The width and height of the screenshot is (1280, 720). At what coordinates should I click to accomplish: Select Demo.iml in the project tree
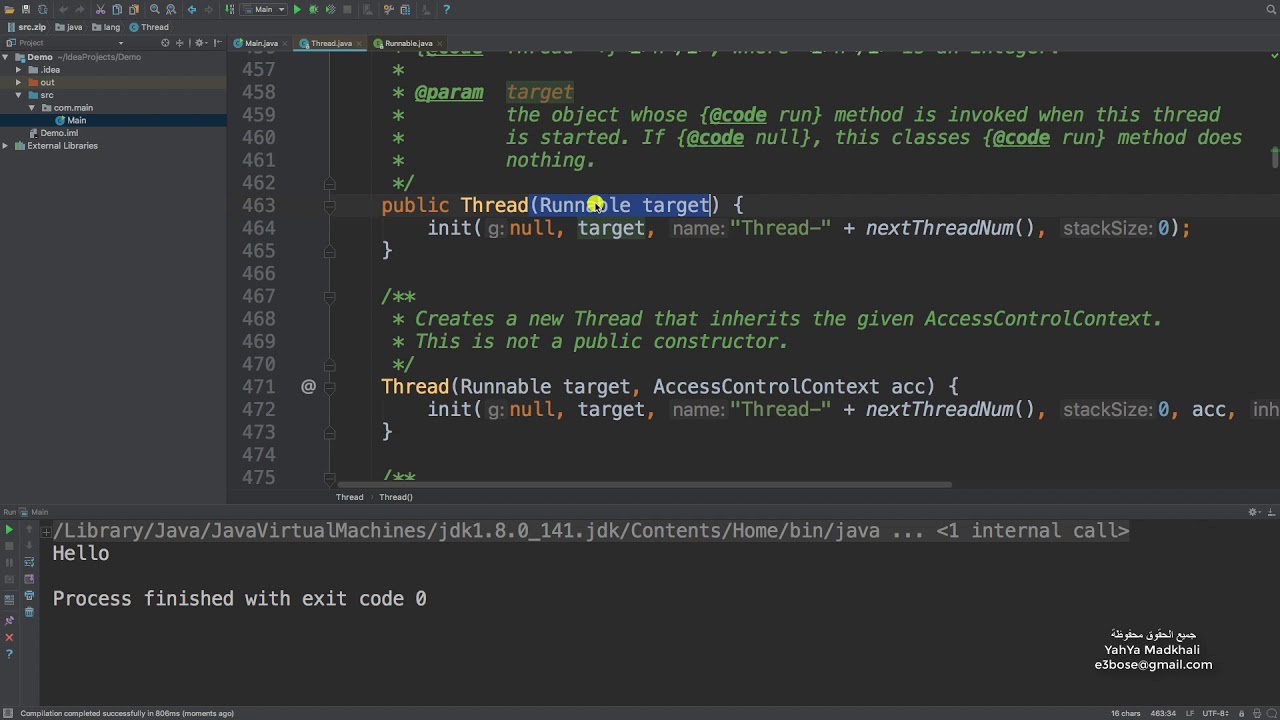[x=58, y=133]
